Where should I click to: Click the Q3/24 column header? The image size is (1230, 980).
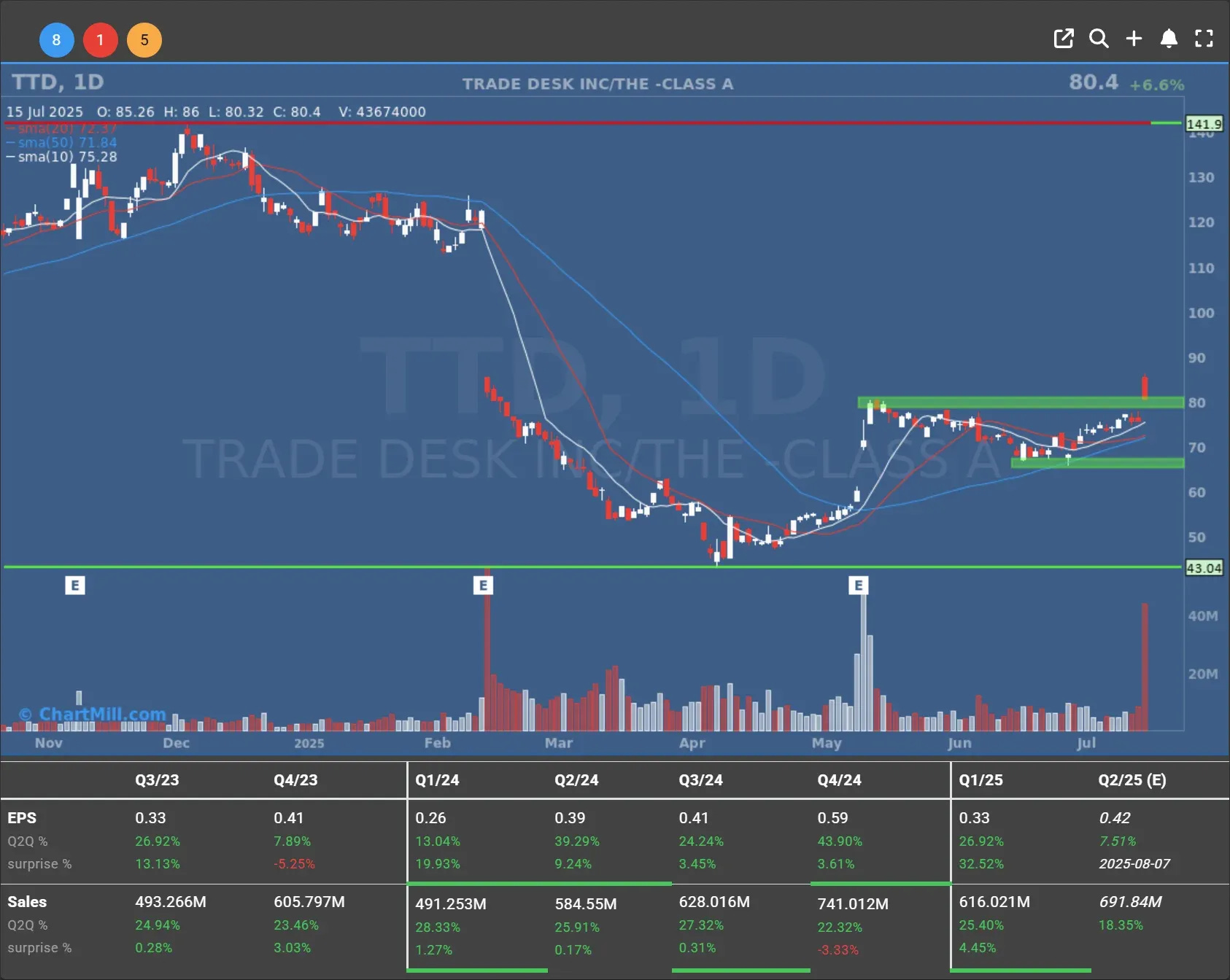pyautogui.click(x=700, y=779)
